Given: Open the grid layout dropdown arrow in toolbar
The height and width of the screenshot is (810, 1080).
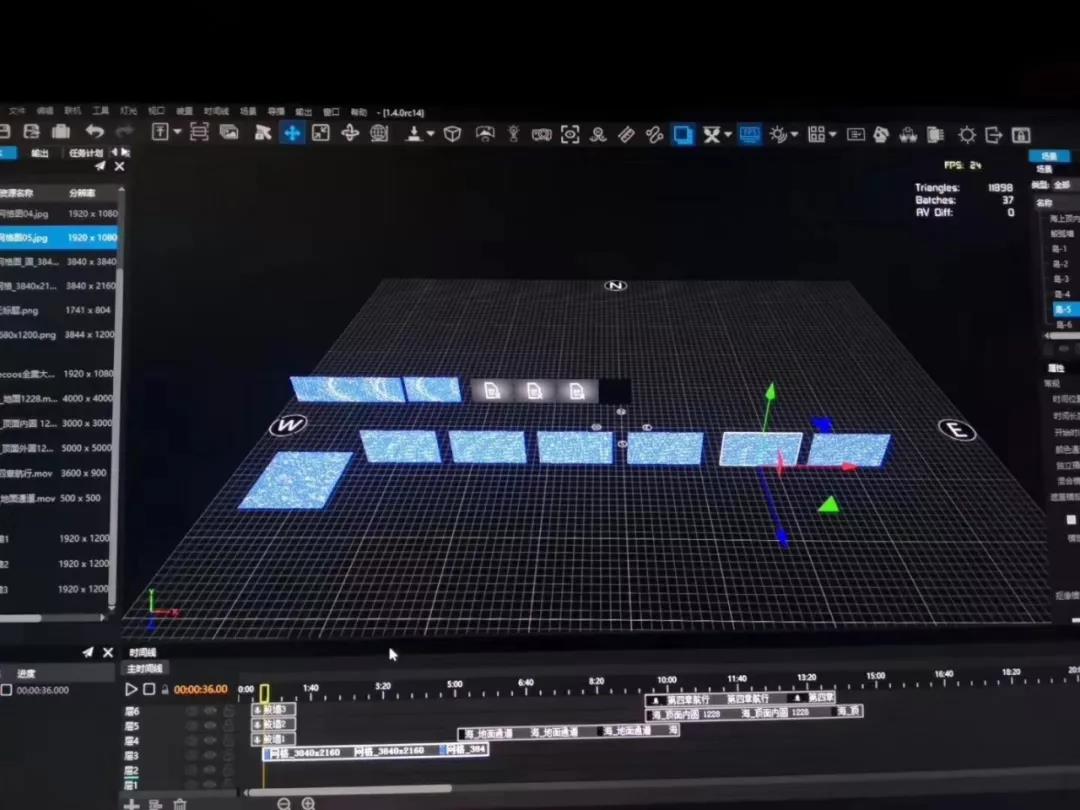Looking at the screenshot, I should click(833, 134).
